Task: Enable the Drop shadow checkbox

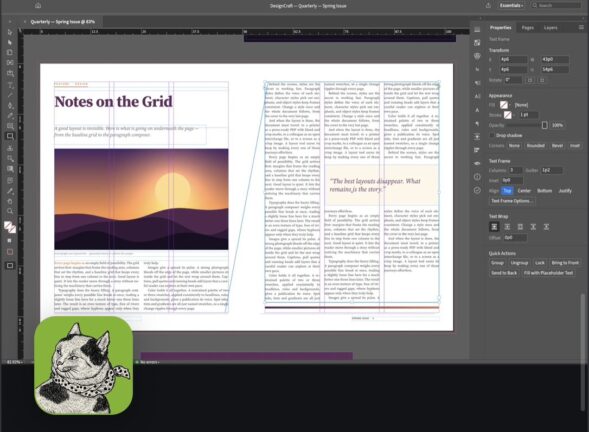Action: click(x=492, y=135)
